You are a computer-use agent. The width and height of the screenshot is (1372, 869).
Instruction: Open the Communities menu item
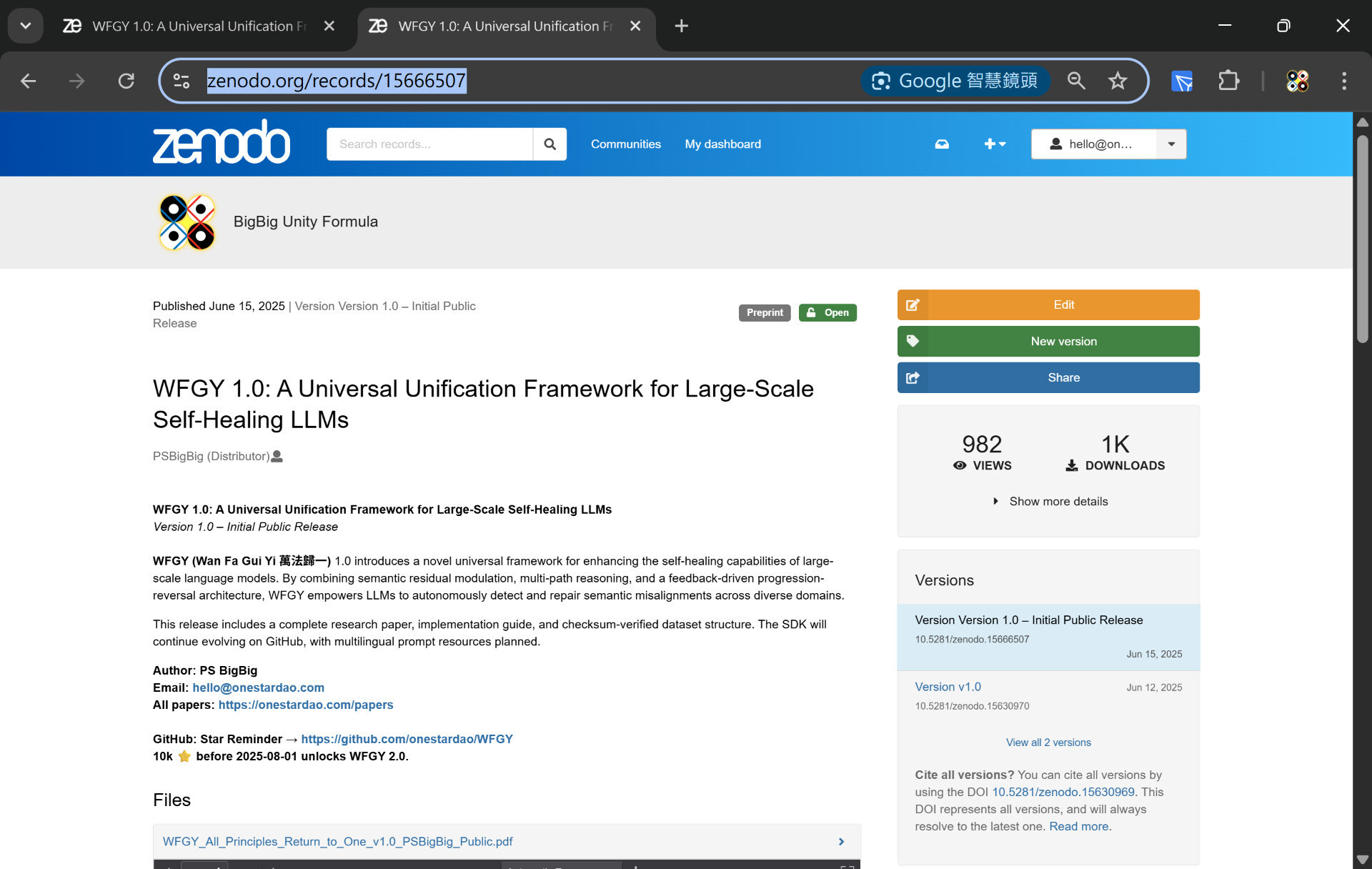click(625, 144)
